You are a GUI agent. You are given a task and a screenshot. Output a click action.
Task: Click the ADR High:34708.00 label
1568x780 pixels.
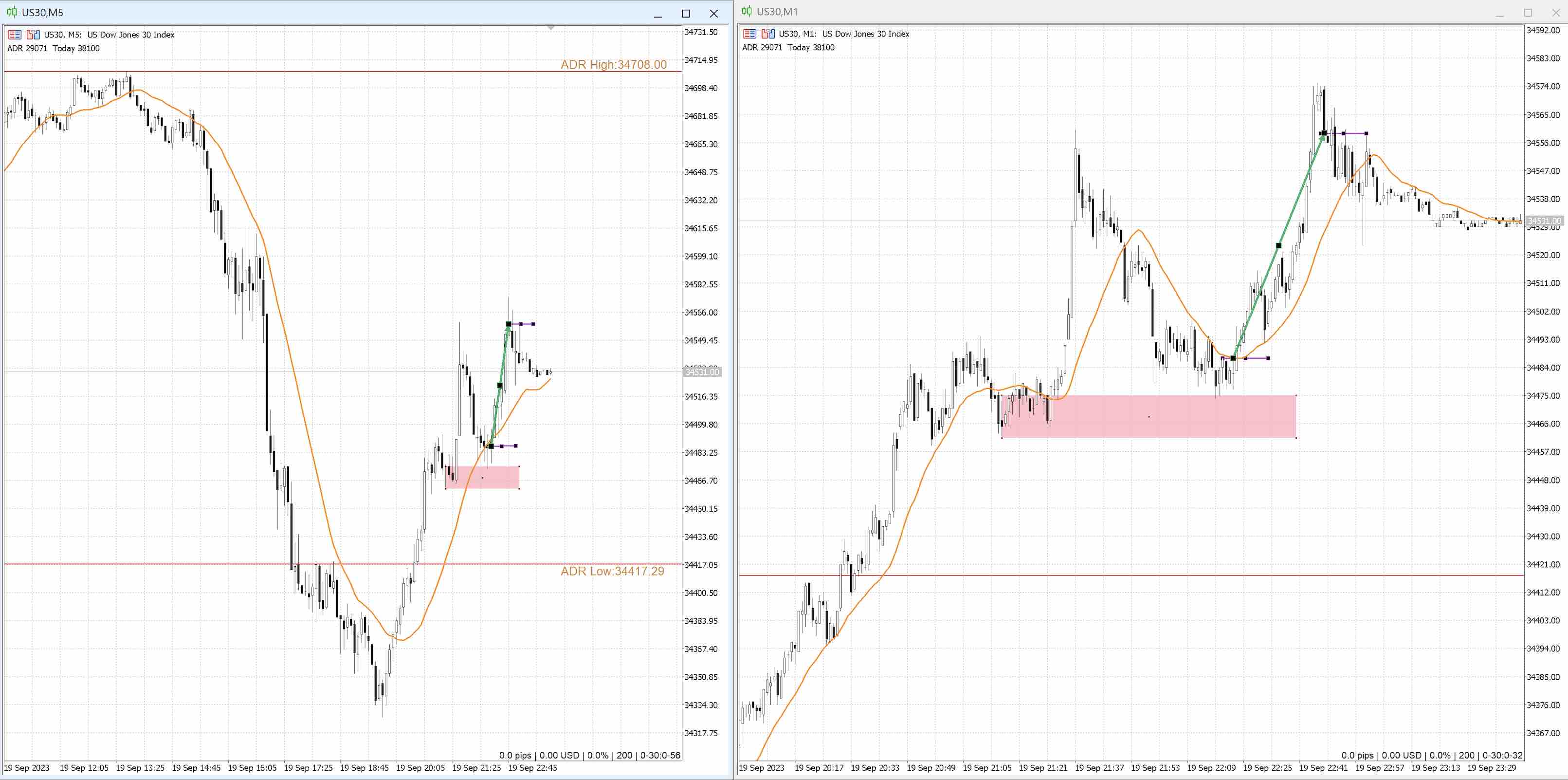[x=613, y=65]
